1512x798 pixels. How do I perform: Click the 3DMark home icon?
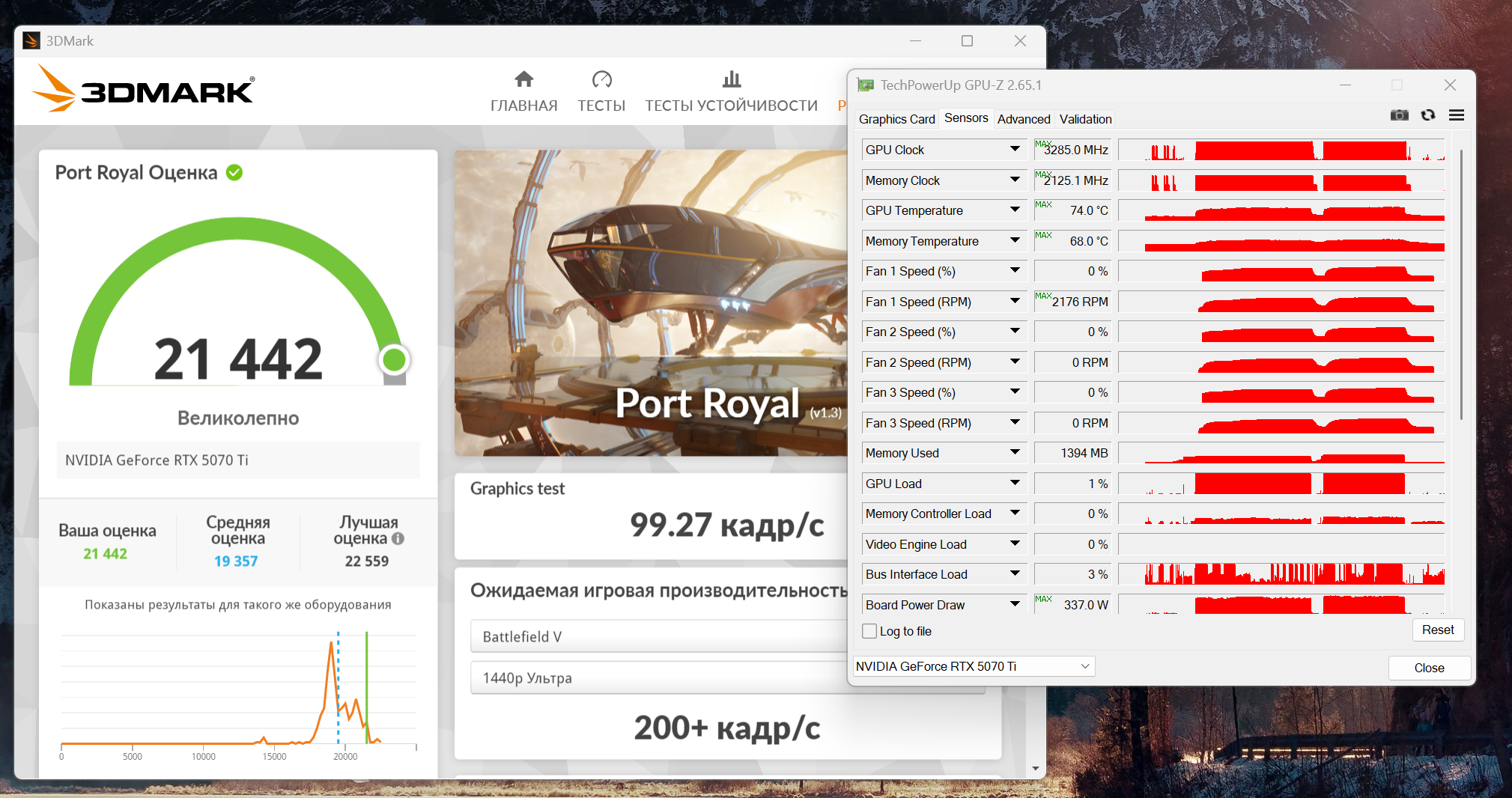point(524,79)
